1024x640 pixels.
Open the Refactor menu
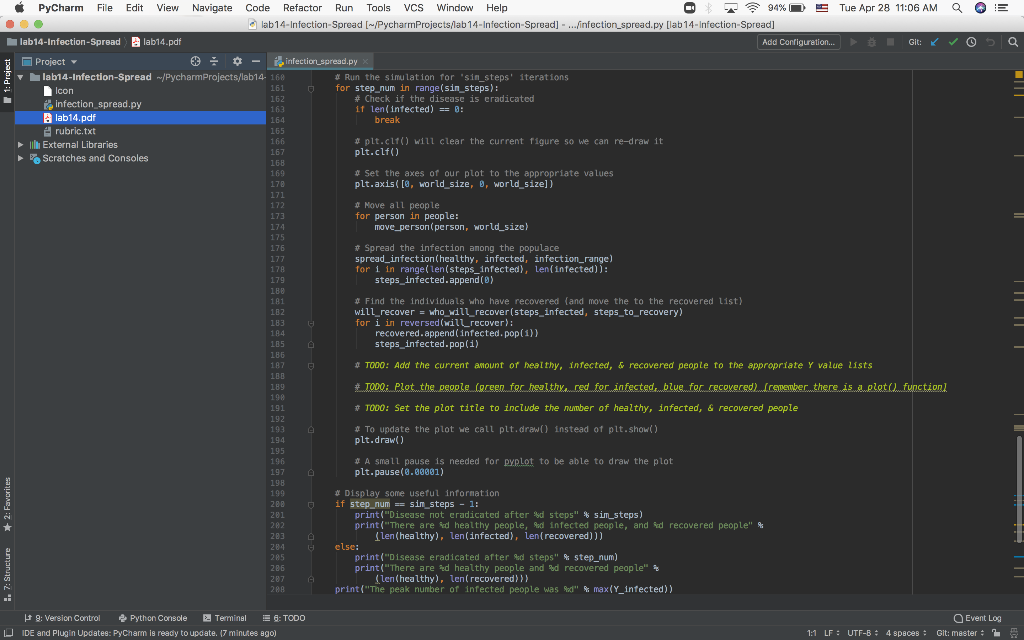302,8
